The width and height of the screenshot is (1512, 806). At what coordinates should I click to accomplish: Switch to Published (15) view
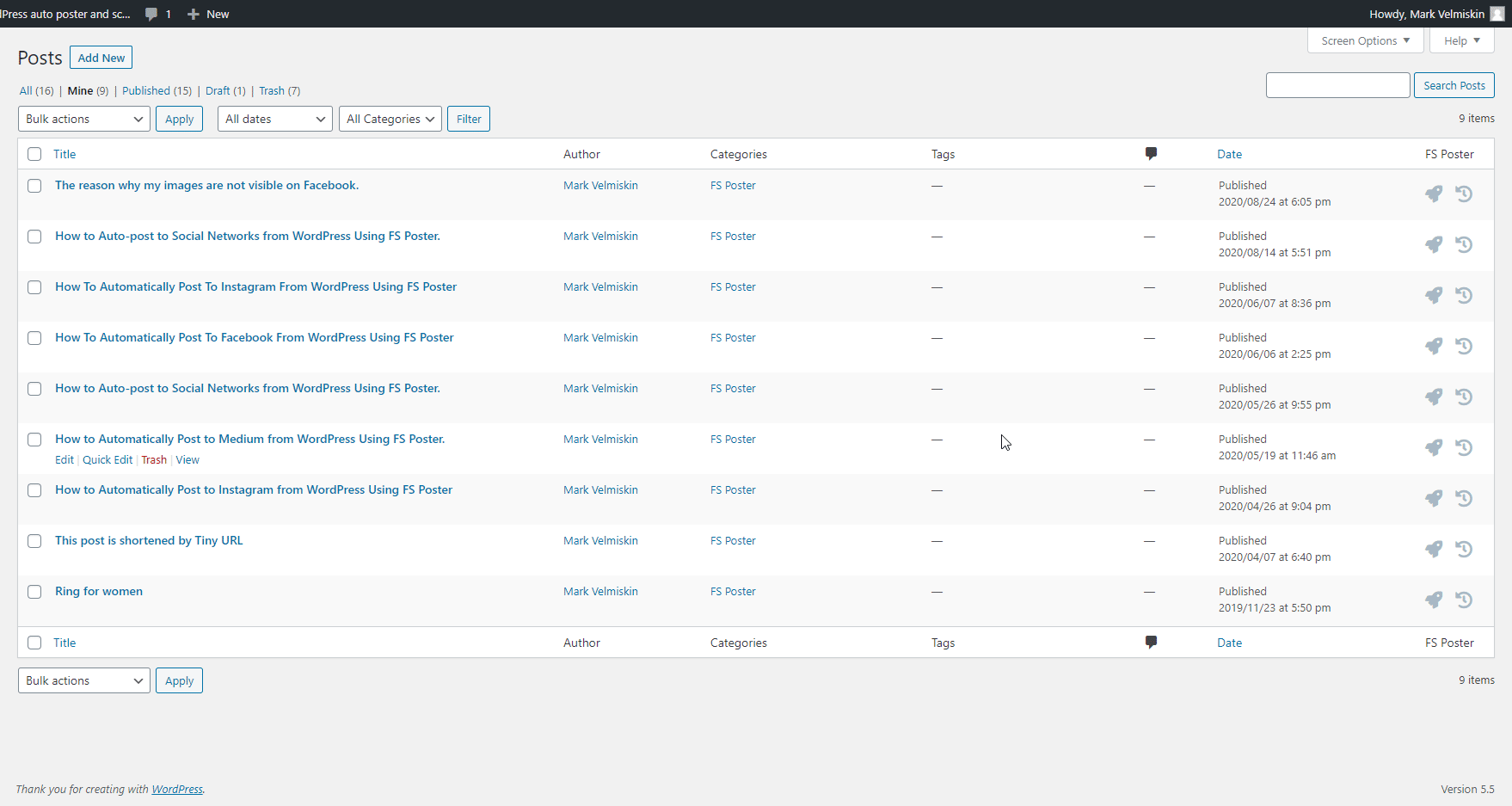pyautogui.click(x=157, y=90)
